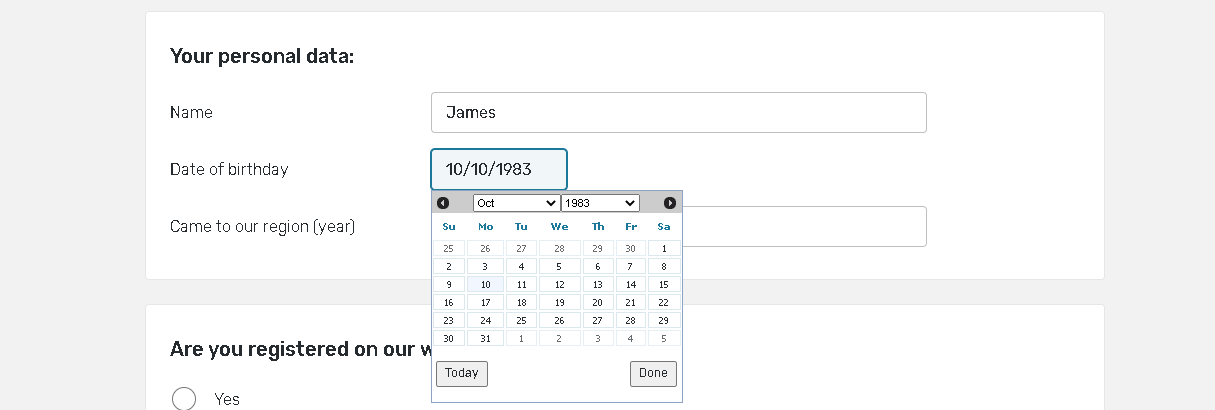Click the Came to our region field
The height and width of the screenshot is (410, 1215).
804,226
